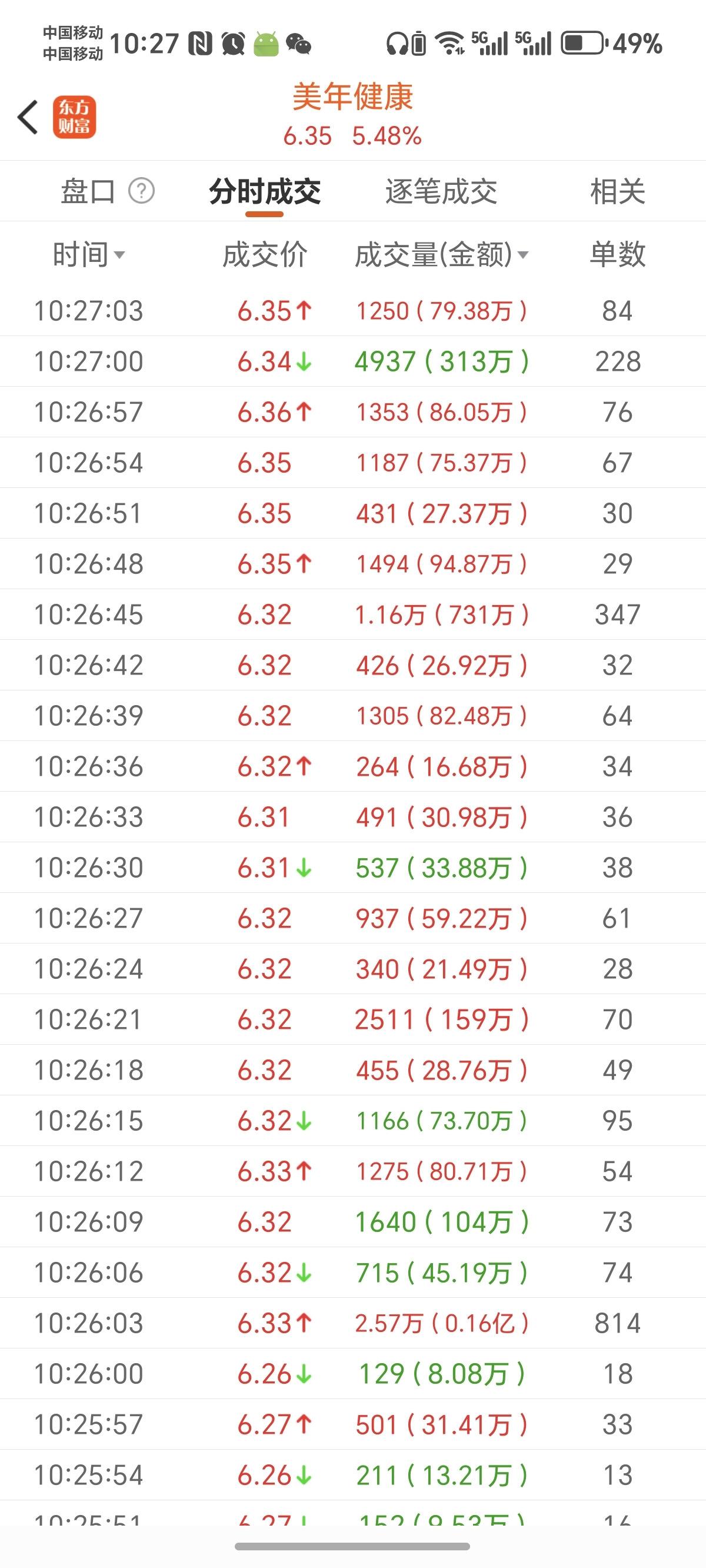Tap the NFC status icon

[200, 44]
